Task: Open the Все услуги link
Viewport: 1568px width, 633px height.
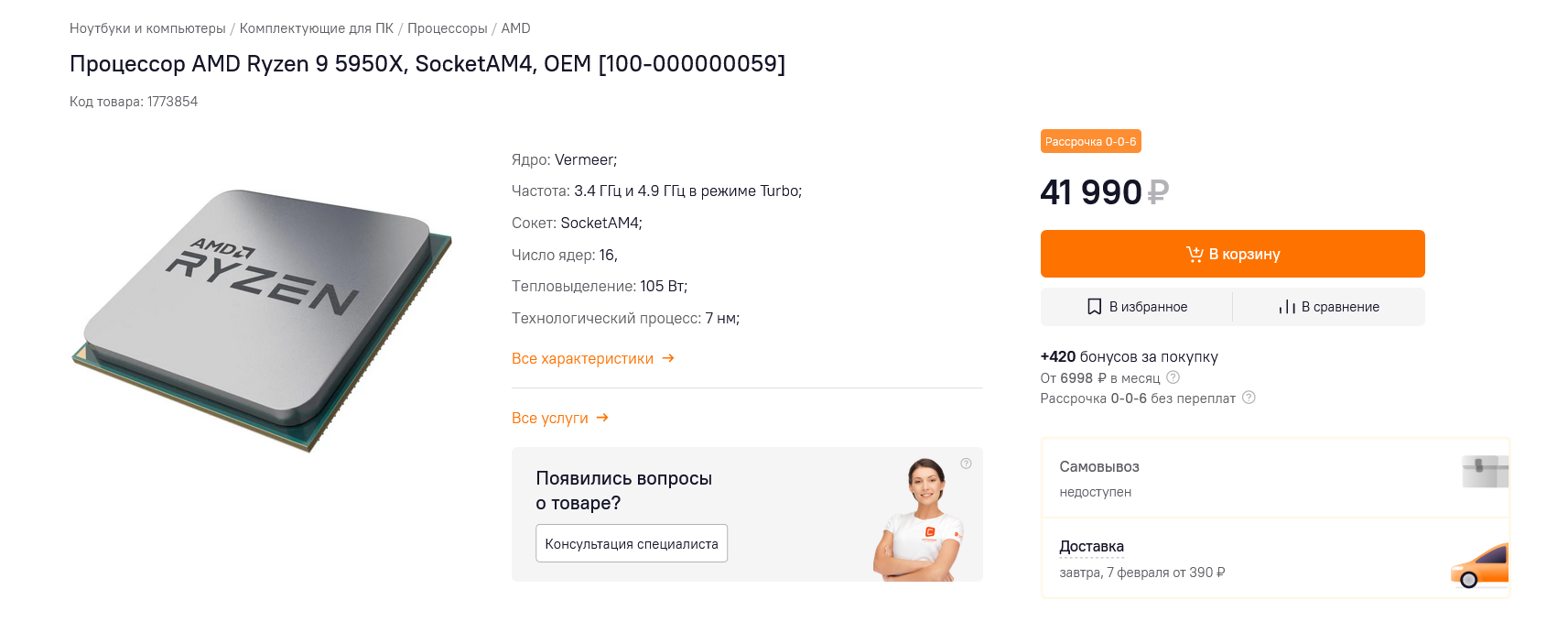Action: [x=550, y=418]
